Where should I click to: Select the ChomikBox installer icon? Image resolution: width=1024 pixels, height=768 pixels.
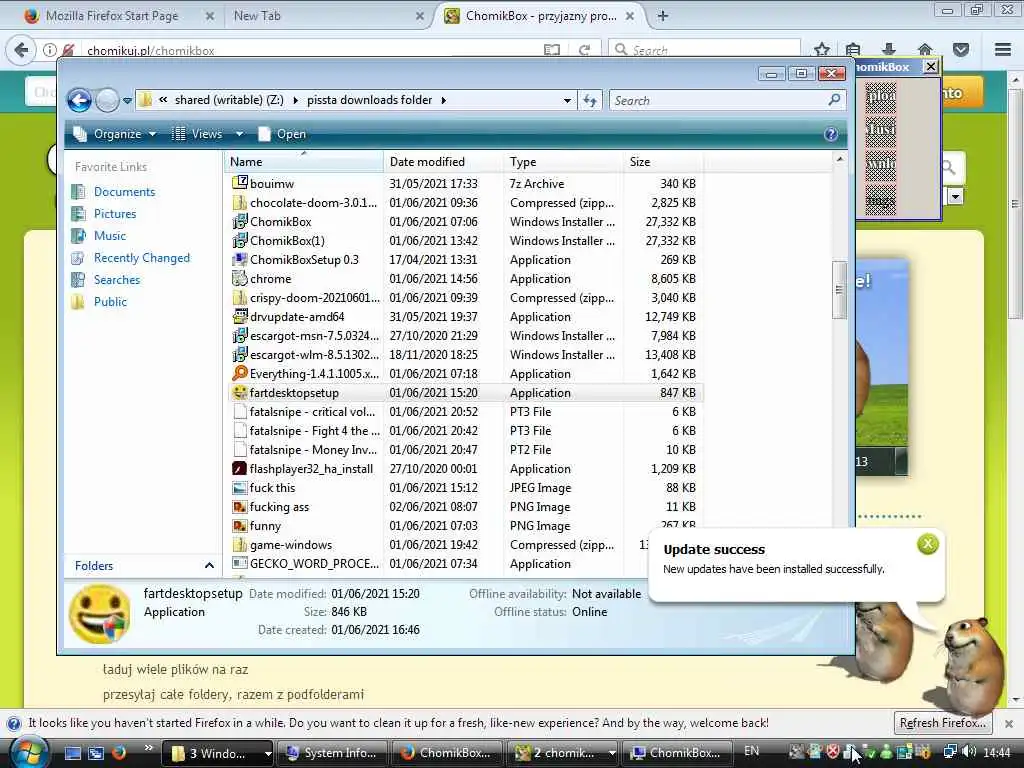[240, 221]
